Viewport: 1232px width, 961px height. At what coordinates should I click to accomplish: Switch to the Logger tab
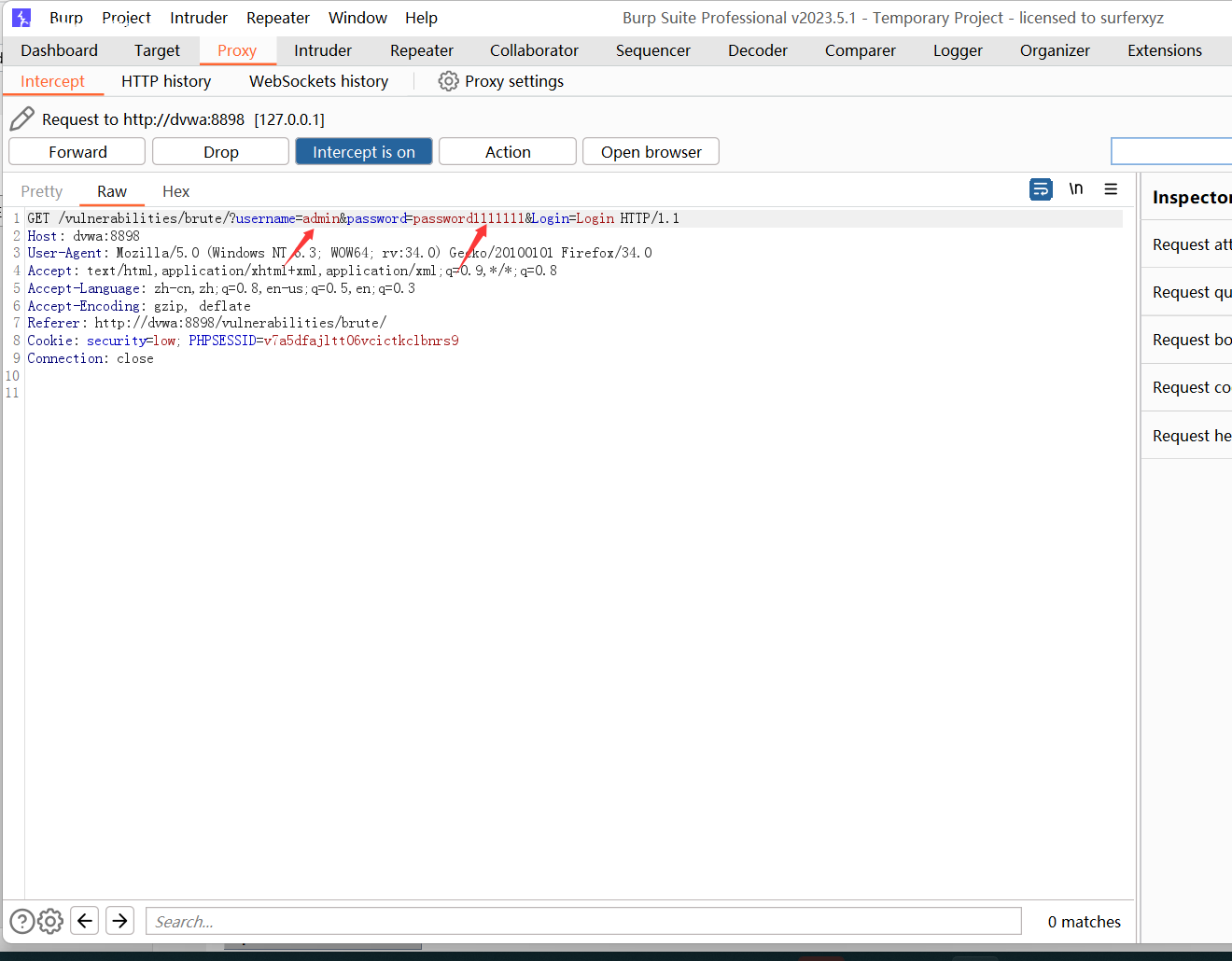(x=958, y=50)
